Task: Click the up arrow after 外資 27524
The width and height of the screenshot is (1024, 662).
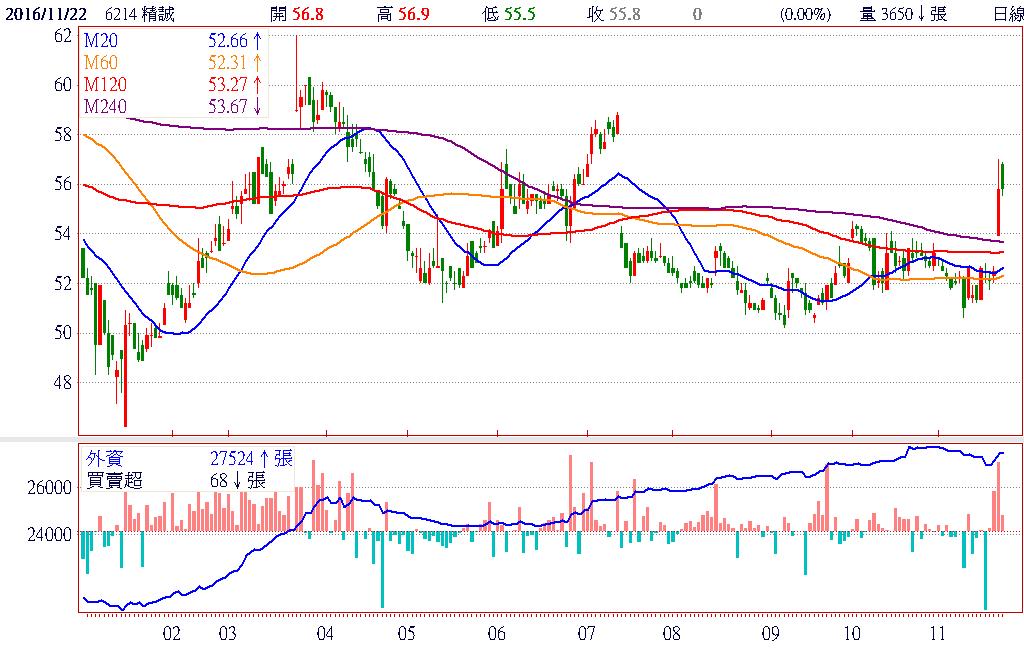Action: point(264,459)
